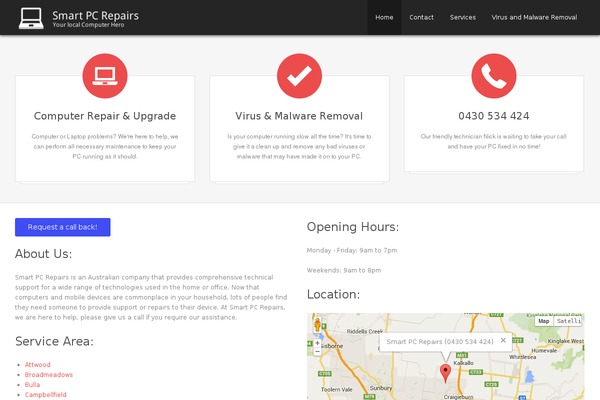Click the Riddells Creek map label
Image resolution: width=600 pixels, height=400 pixels.
pos(365,331)
